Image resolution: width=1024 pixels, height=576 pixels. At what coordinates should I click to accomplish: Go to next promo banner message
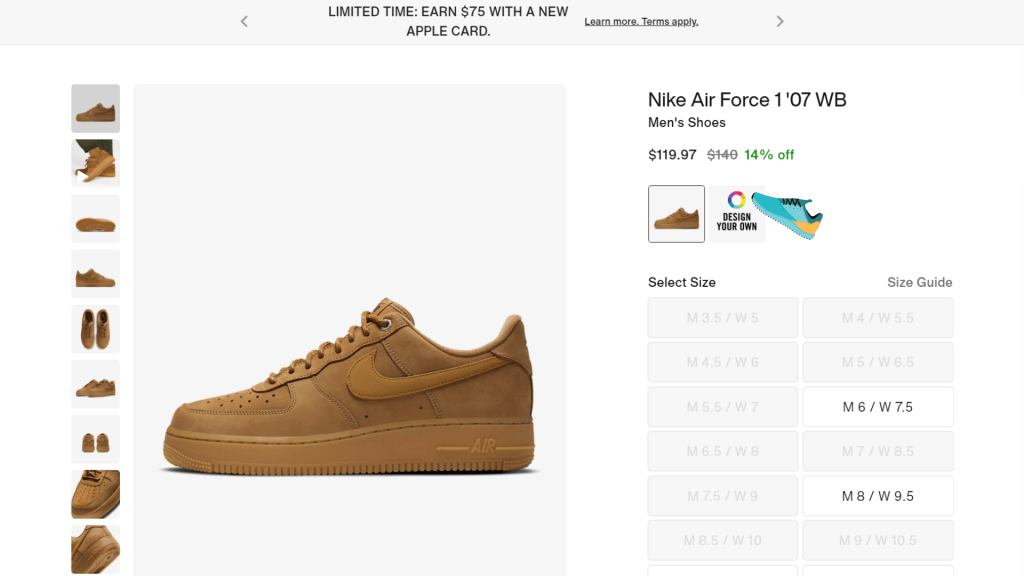coord(780,22)
